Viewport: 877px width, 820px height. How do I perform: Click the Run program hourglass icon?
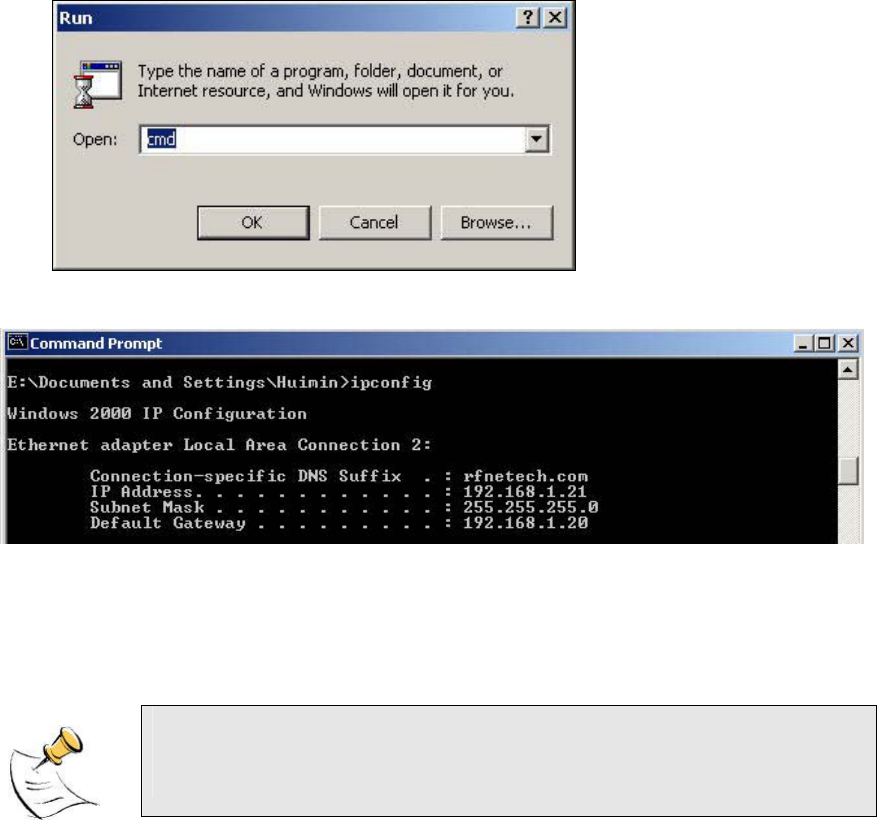pos(97,84)
